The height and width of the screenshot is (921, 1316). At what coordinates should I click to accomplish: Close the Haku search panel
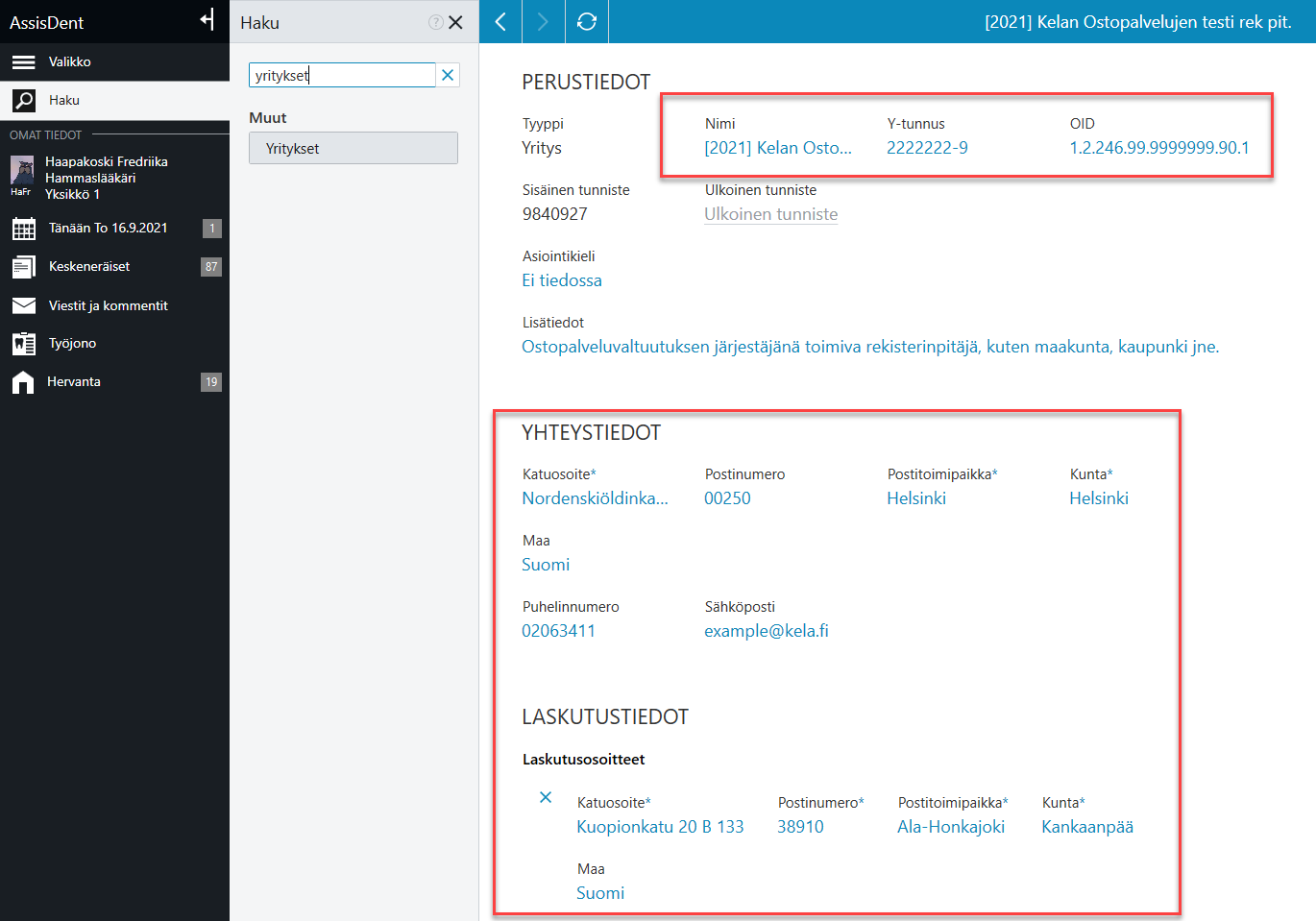[456, 22]
